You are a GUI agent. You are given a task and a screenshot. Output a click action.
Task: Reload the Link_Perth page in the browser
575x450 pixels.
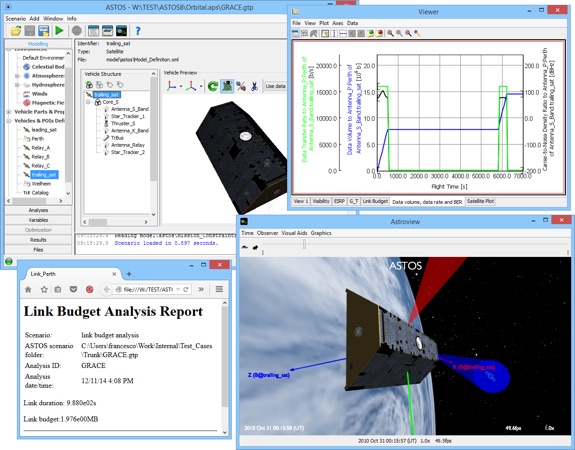[186, 289]
